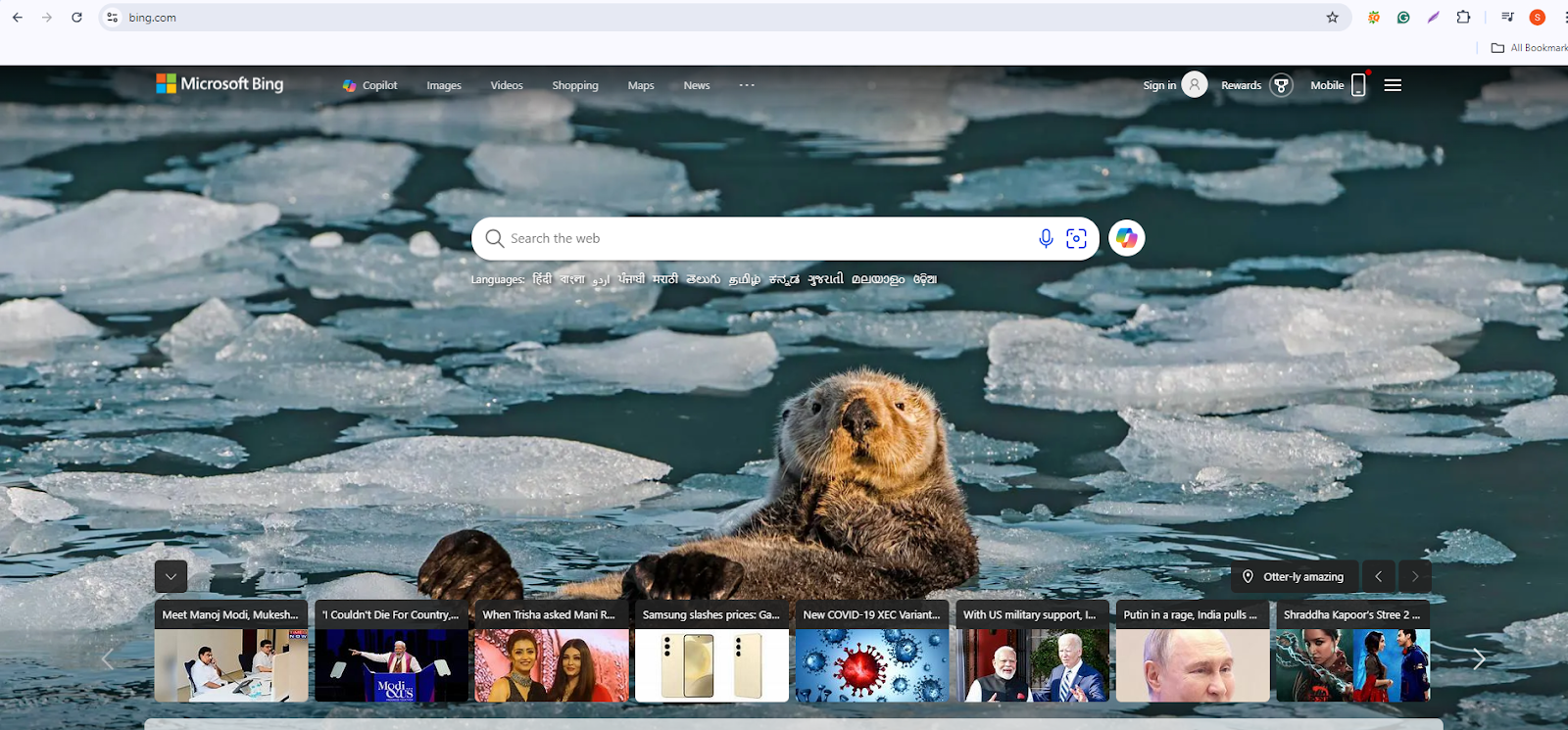Image resolution: width=1568 pixels, height=730 pixels.
Task: Select Odia language ଓଡ଼ିଆ
Action: (925, 279)
